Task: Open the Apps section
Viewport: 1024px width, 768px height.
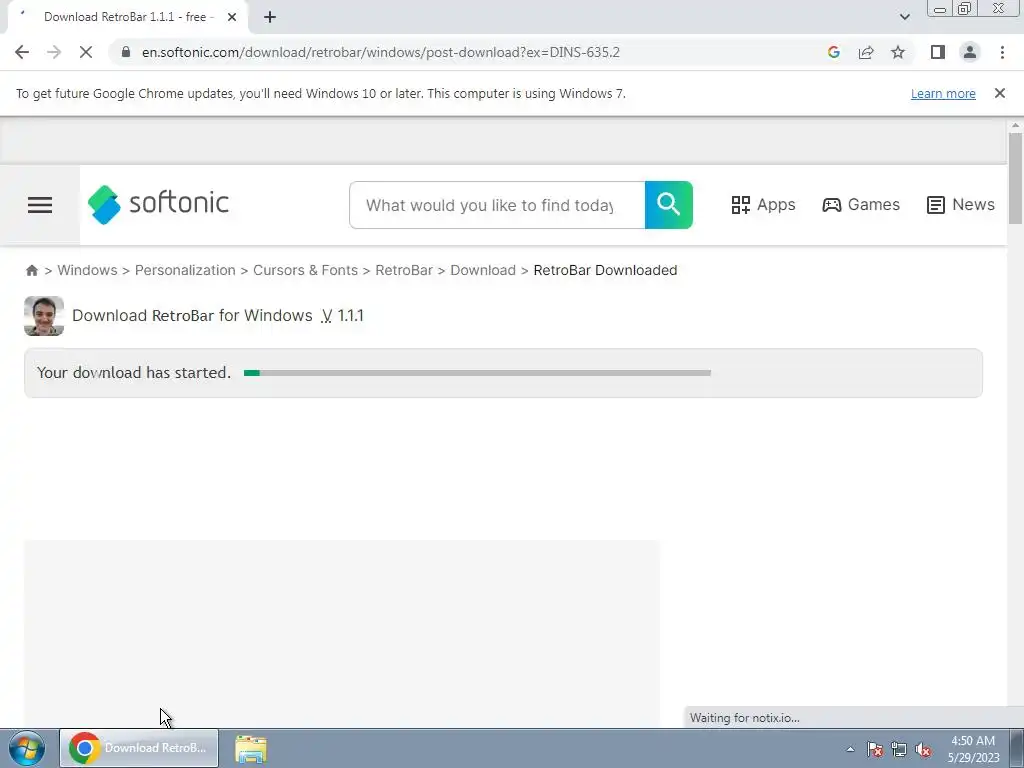Action: point(763,204)
